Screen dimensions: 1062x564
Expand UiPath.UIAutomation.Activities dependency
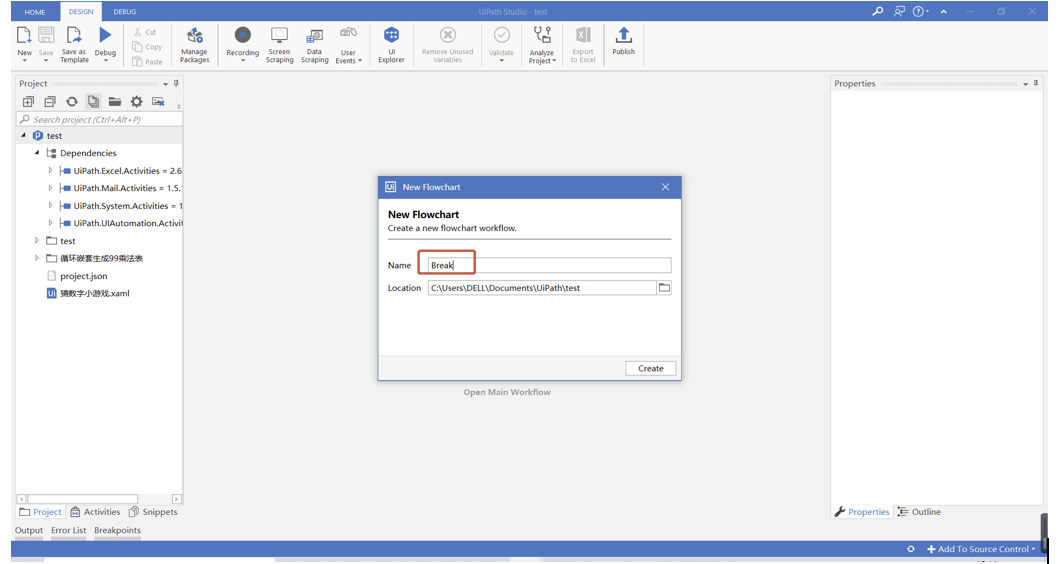tap(50, 223)
